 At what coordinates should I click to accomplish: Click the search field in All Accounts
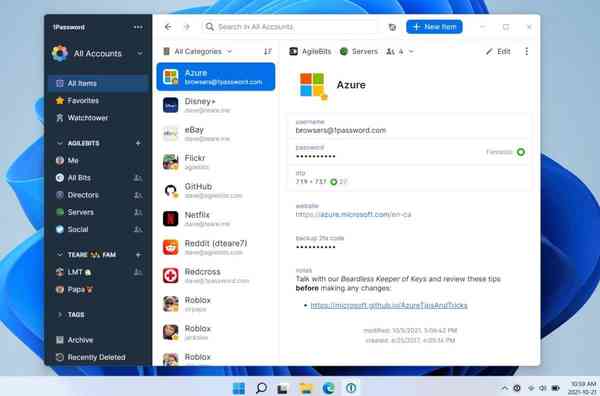click(289, 27)
